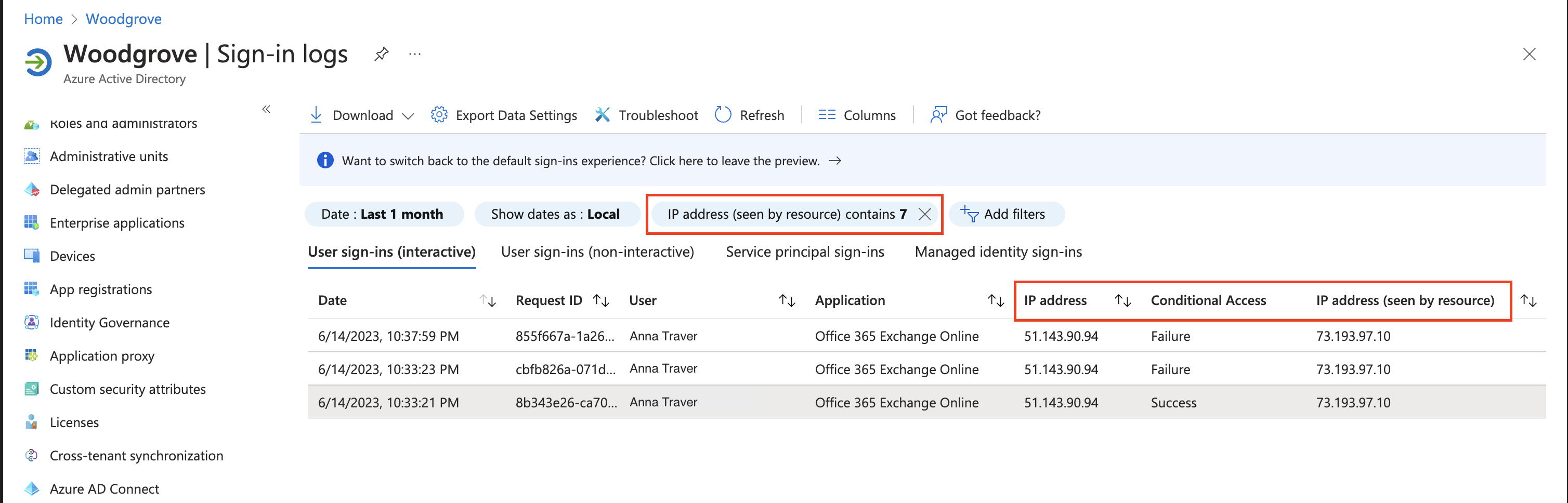The image size is (1568, 503).
Task: Open the ellipsis more options menu
Action: tap(414, 54)
